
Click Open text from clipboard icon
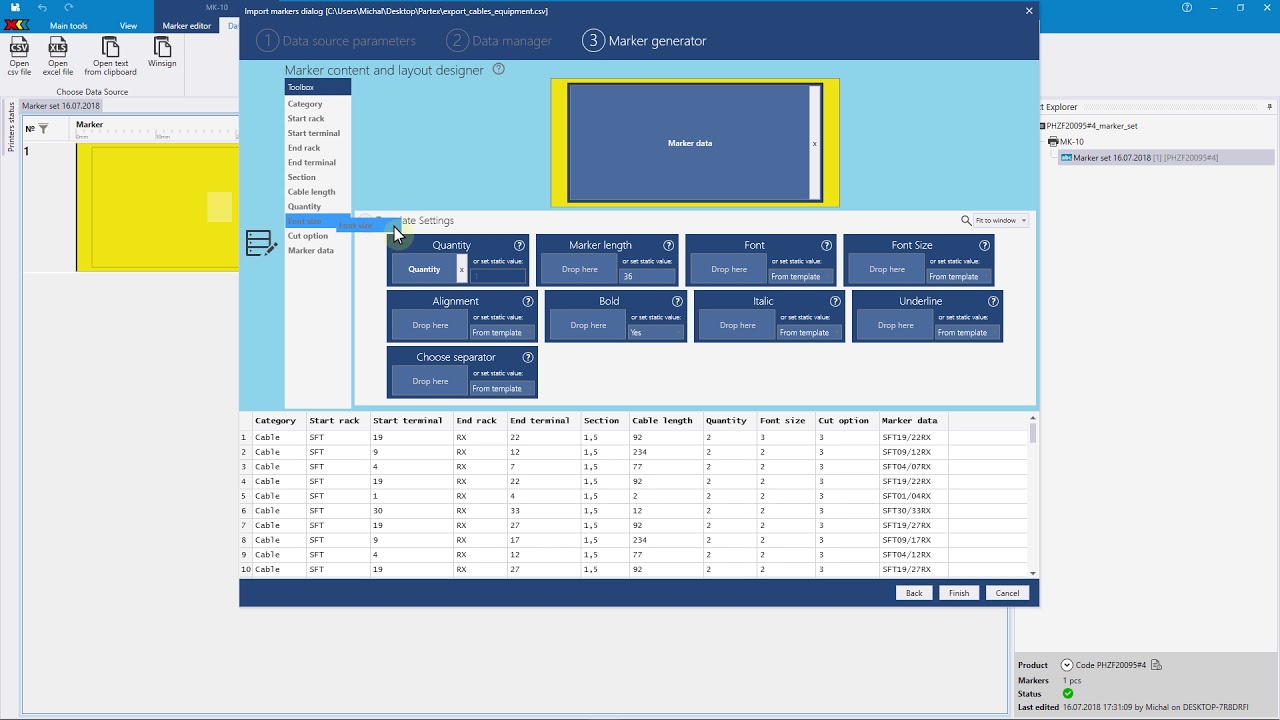click(110, 47)
